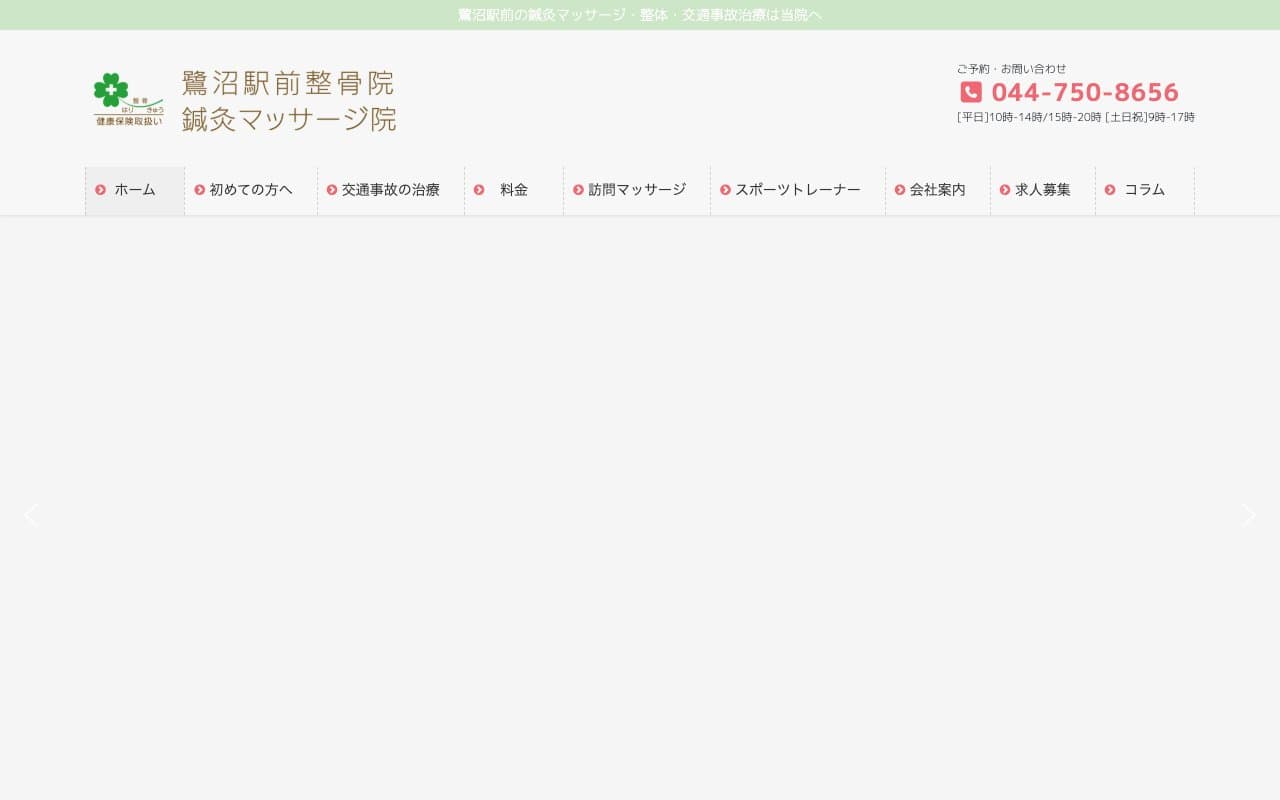
Task: Go back using the left slider chevron
Action: 31,515
